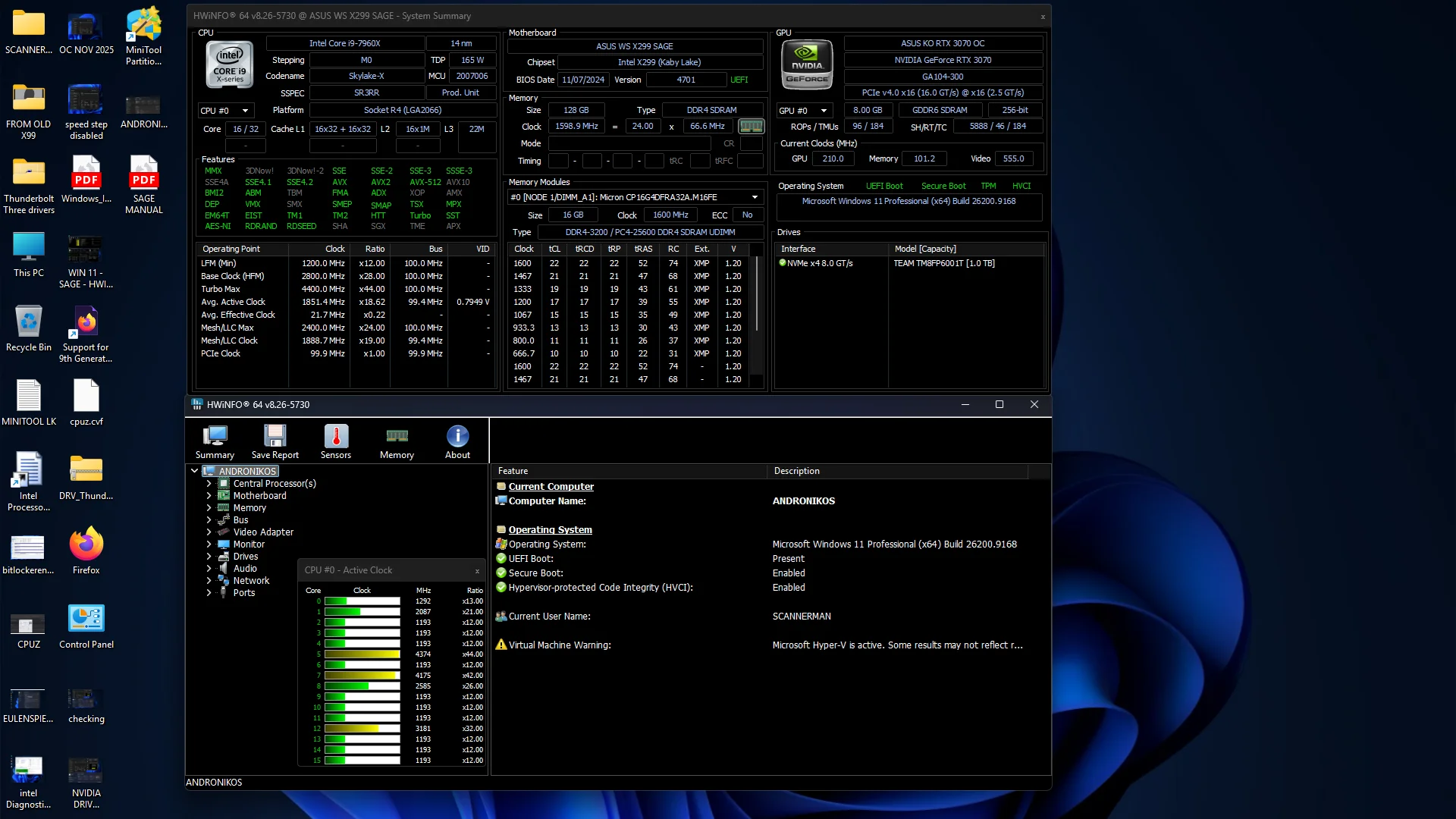Click the Intel Core i9 X-series logo
Image resolution: width=1456 pixels, height=819 pixels.
coord(229,64)
